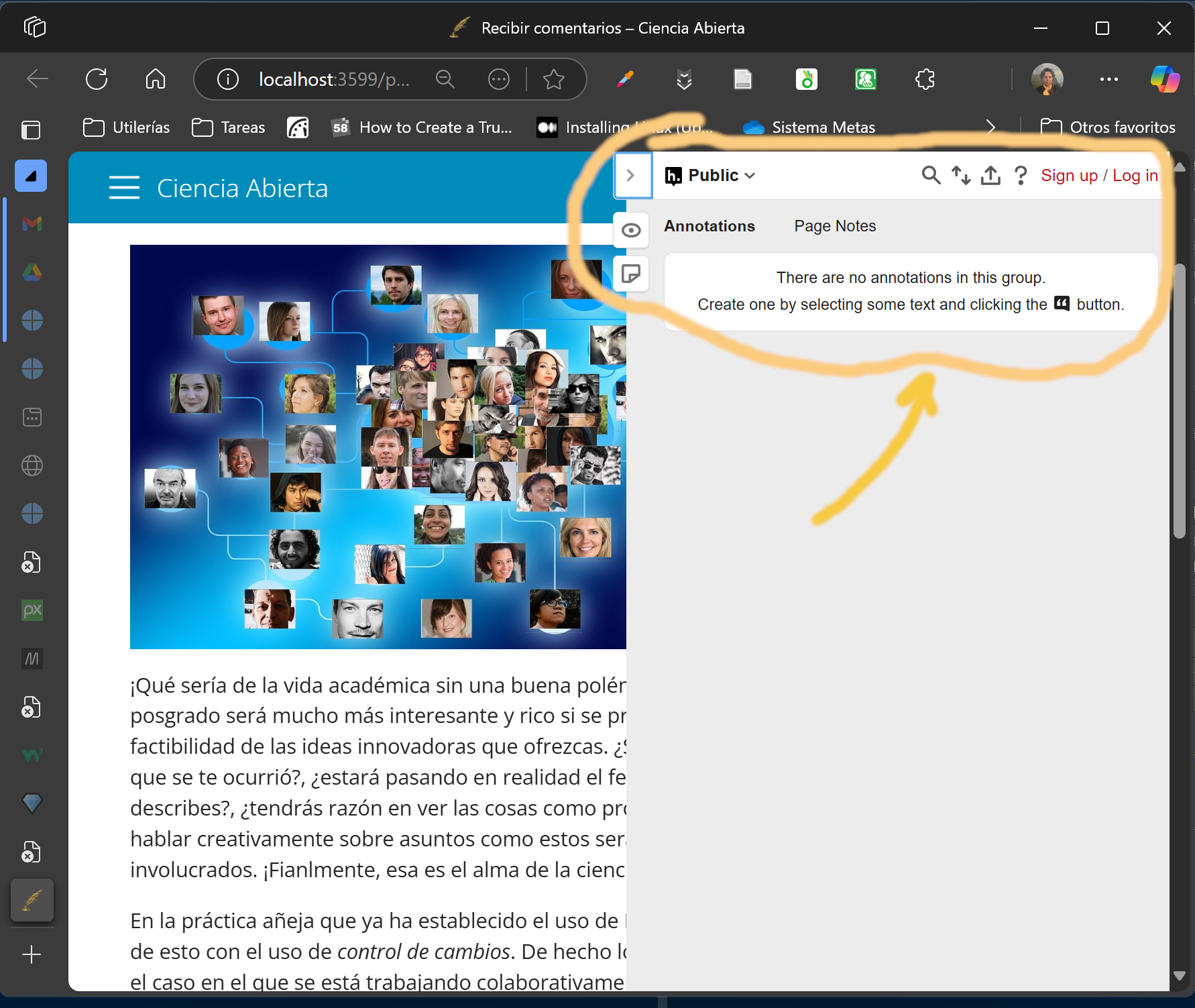Screen dimensions: 1195x1008
Task: Open the browser extensions puzzle icon
Action: [925, 80]
